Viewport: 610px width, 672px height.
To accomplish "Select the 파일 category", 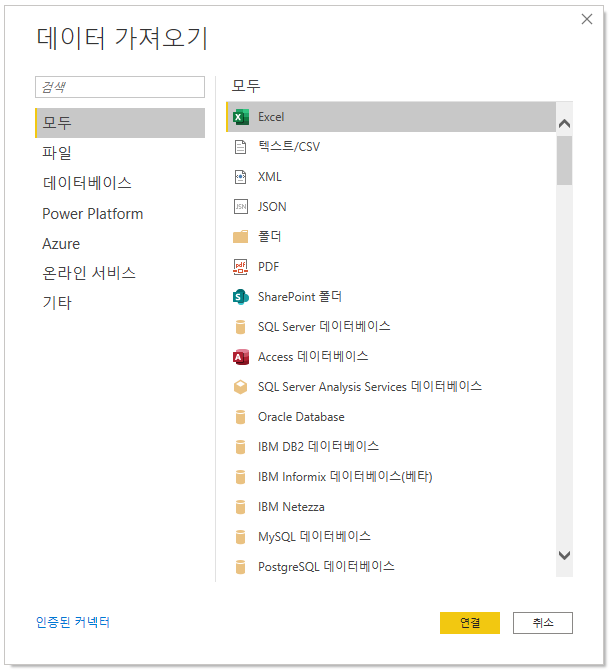I will click(x=120, y=153).
